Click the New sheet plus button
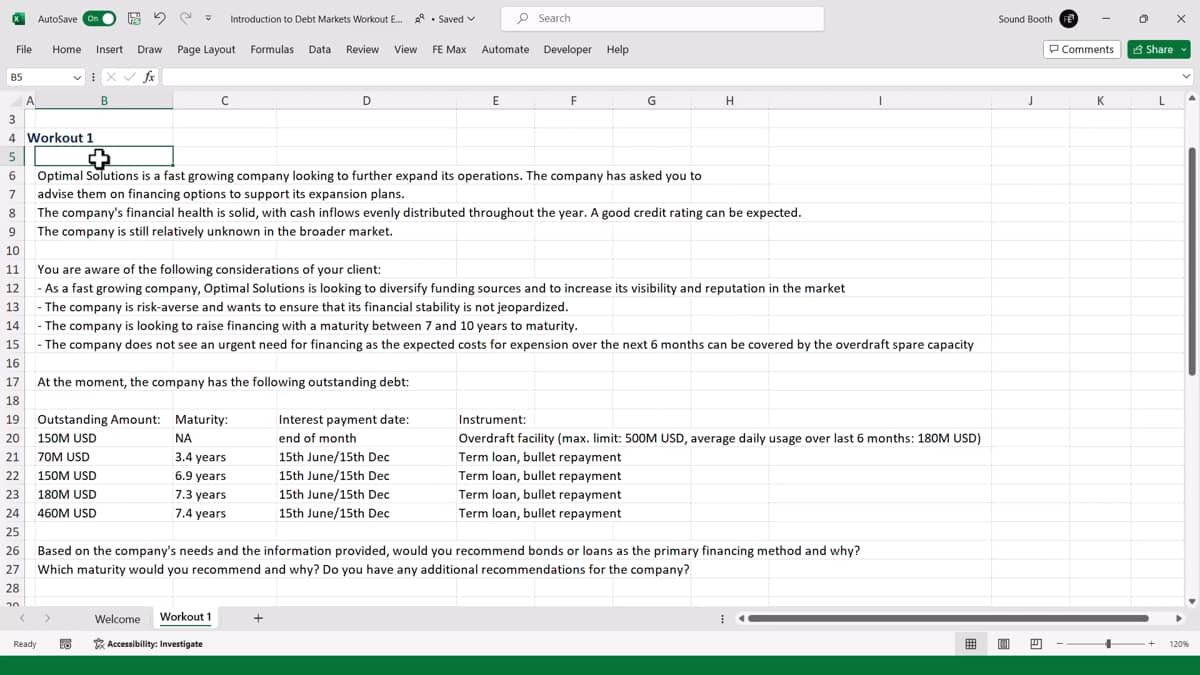 [258, 618]
